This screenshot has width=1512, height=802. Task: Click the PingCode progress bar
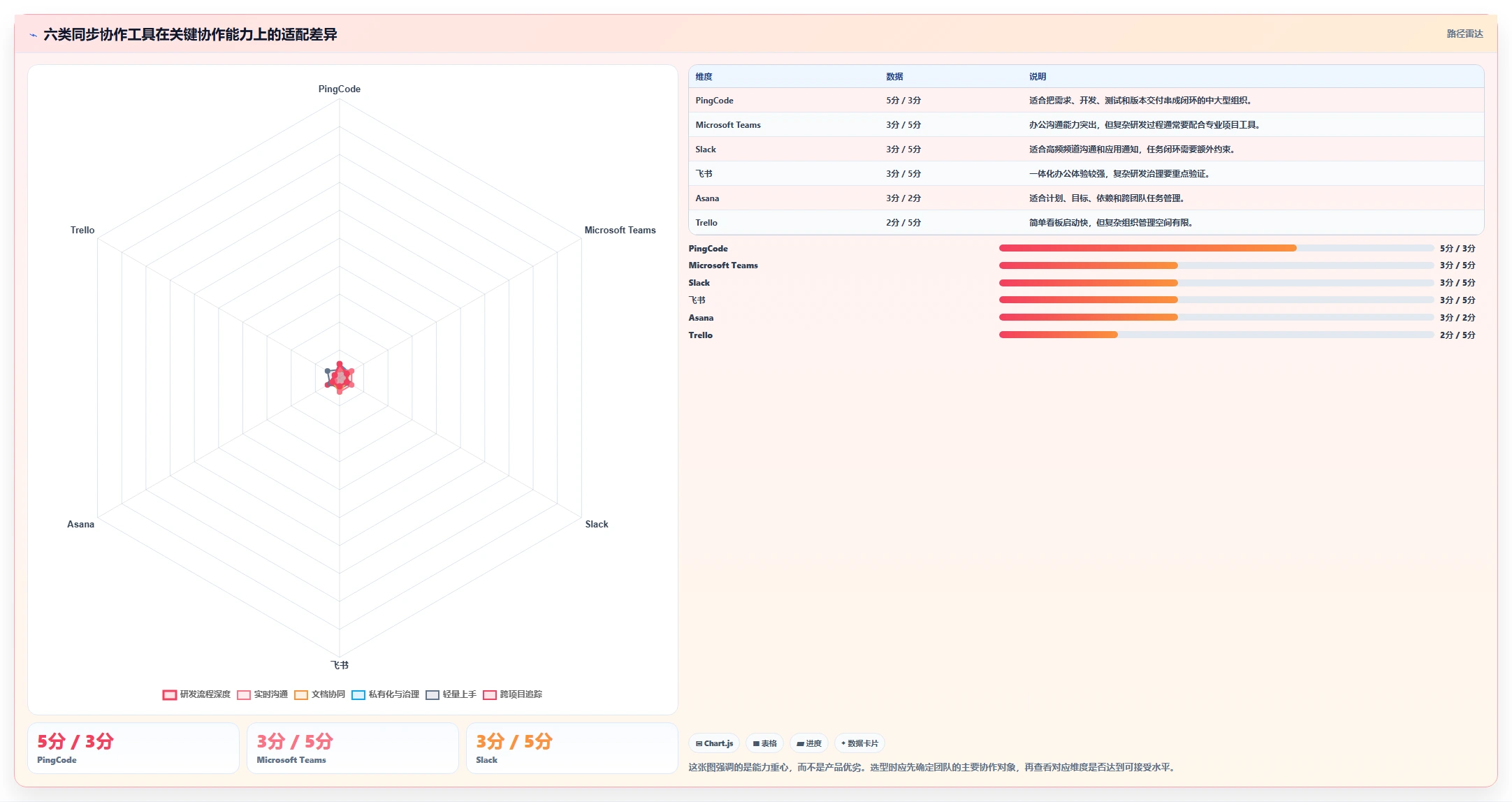1216,248
